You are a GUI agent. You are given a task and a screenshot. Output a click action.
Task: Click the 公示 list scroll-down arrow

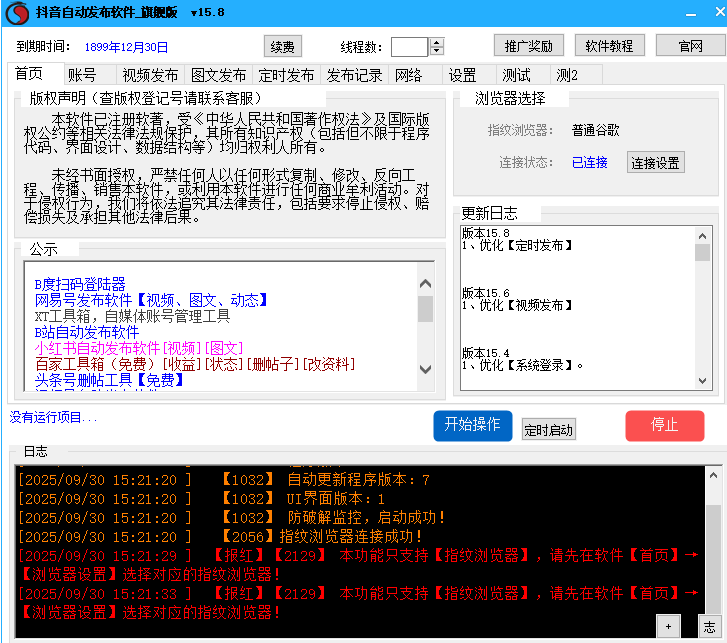point(425,369)
